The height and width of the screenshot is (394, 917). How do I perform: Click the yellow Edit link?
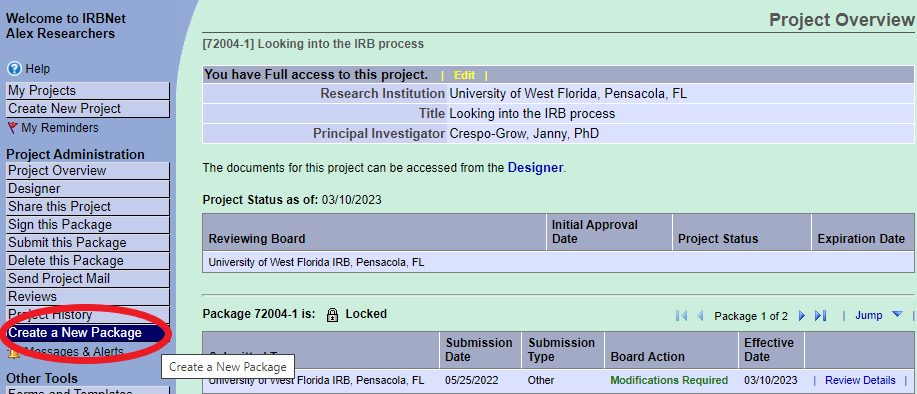464,75
